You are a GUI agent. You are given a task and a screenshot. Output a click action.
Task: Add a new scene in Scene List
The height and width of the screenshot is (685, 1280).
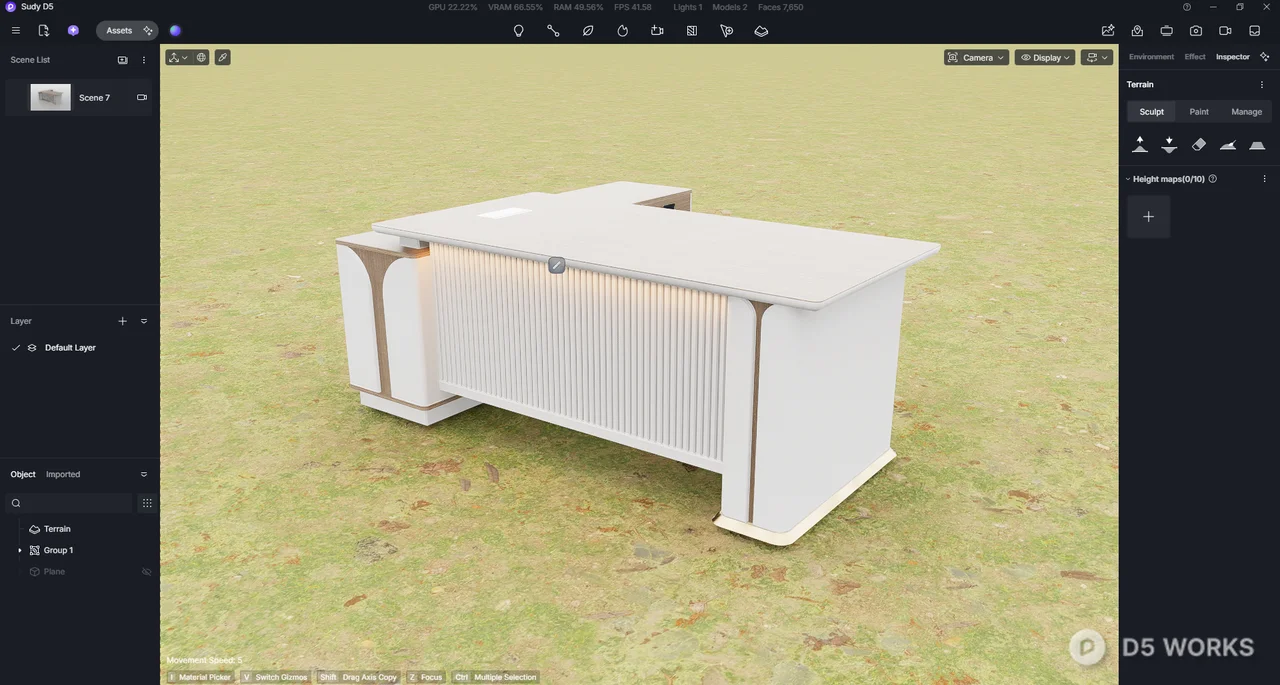123,60
